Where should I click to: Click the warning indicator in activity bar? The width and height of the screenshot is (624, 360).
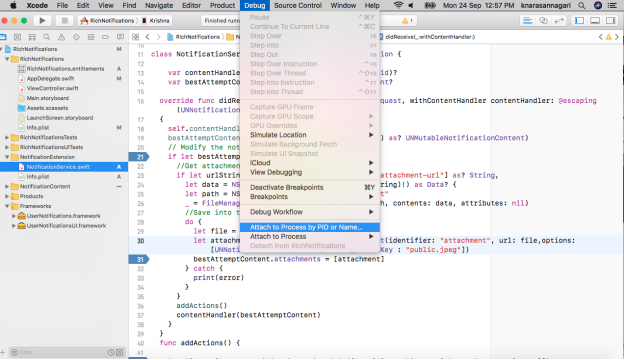click(x=407, y=21)
